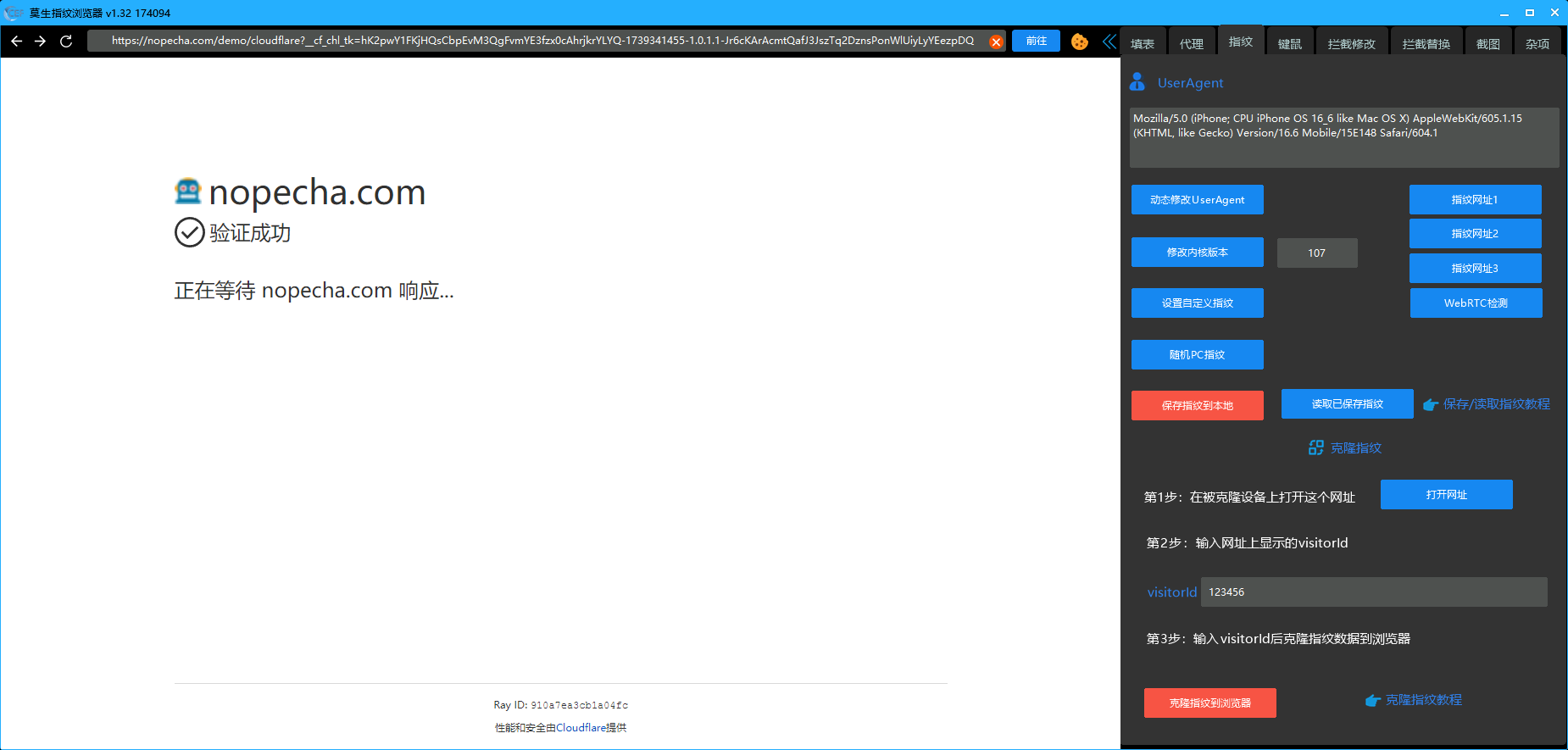Screen dimensions: 1568x750
Task: Click the verification success checkmark icon
Action: pyautogui.click(x=189, y=232)
